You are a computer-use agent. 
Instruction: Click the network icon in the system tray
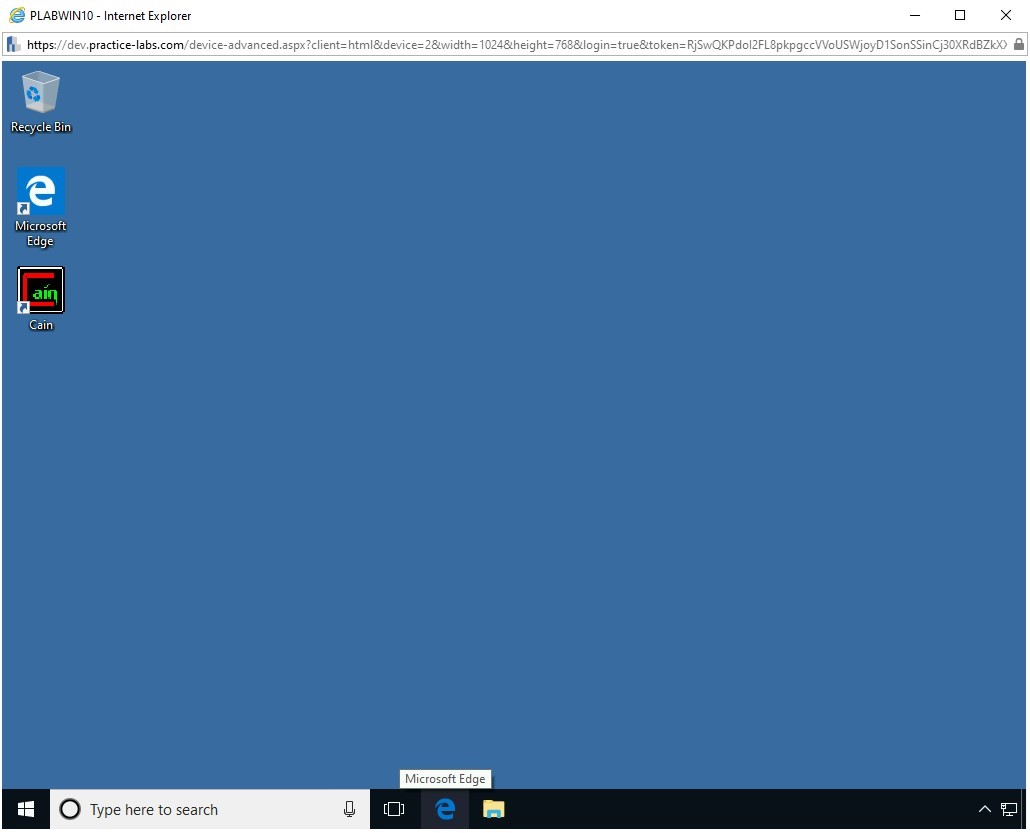pyautogui.click(x=1010, y=809)
